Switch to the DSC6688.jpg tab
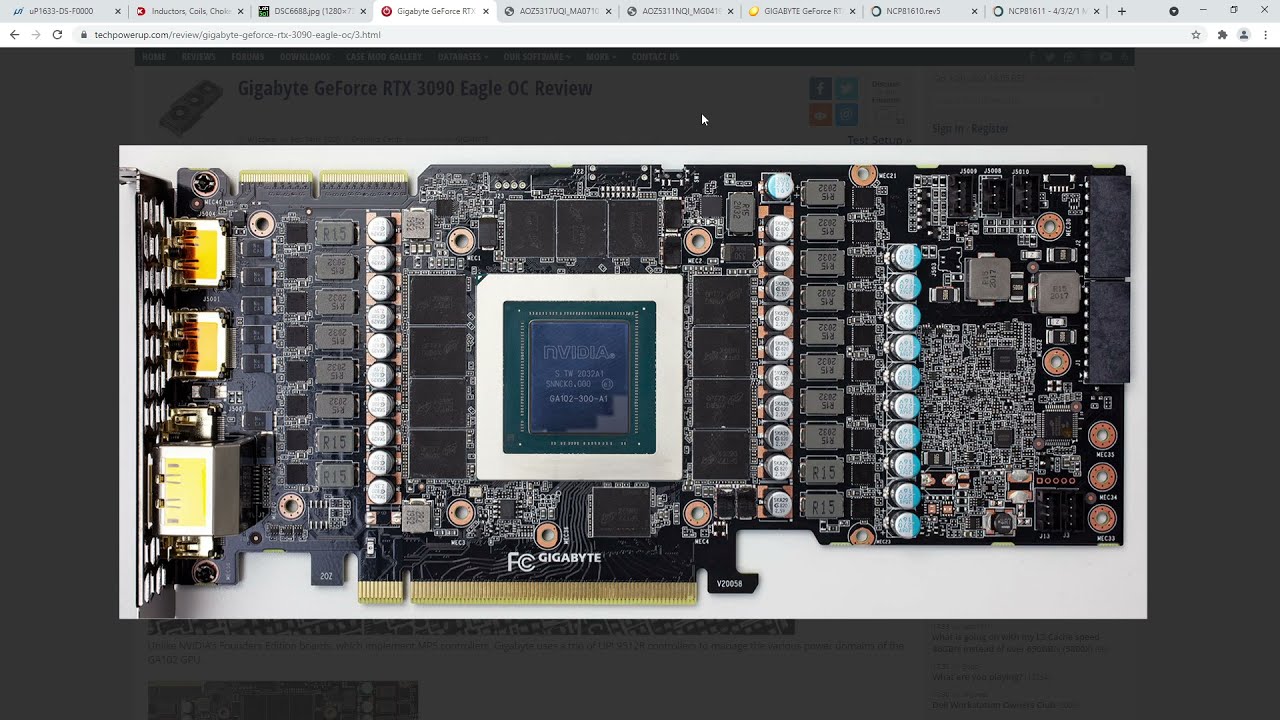 click(312, 11)
